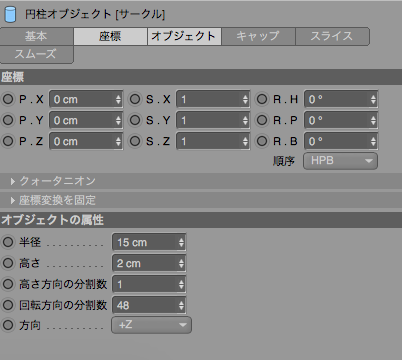Expand the クォータニオン section
Image resolution: width=402 pixels, height=360 pixels.
(x=201, y=181)
